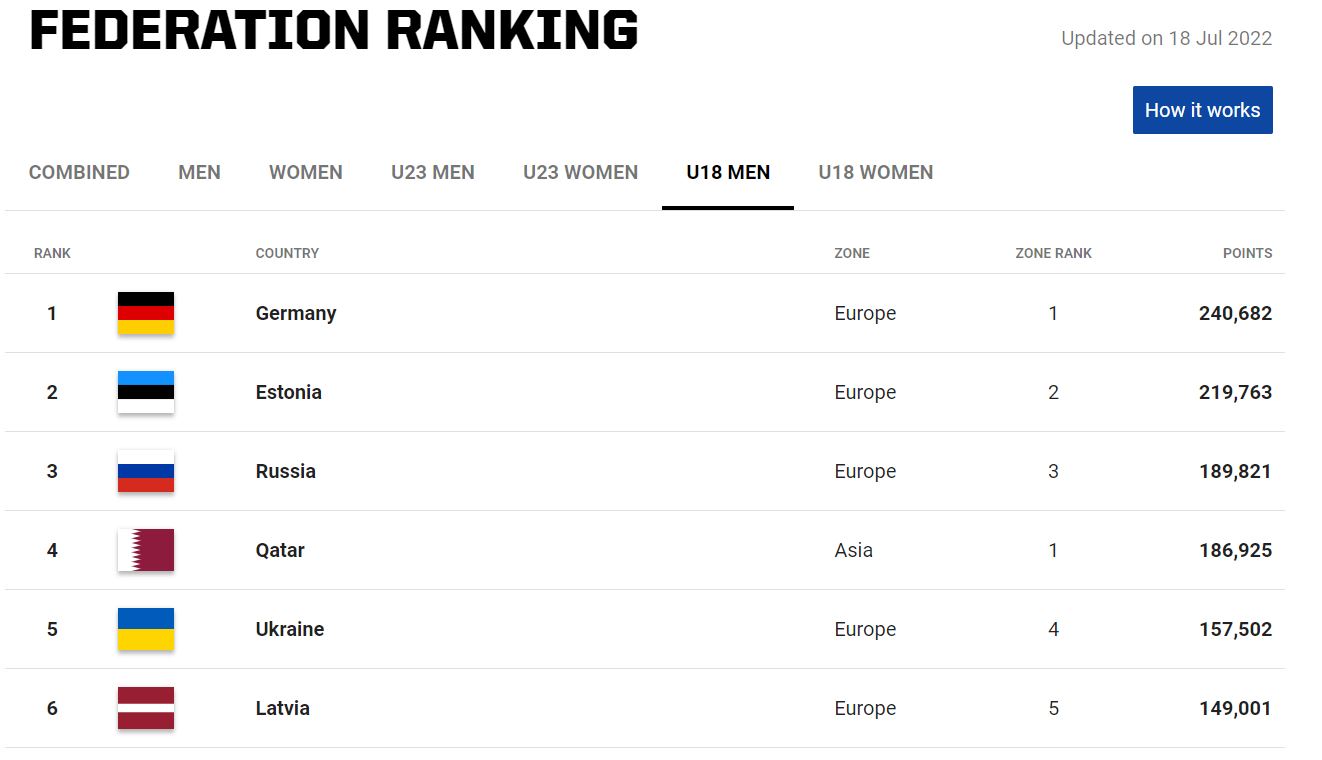
Task: Switch to U18 Women rankings
Action: 876,172
